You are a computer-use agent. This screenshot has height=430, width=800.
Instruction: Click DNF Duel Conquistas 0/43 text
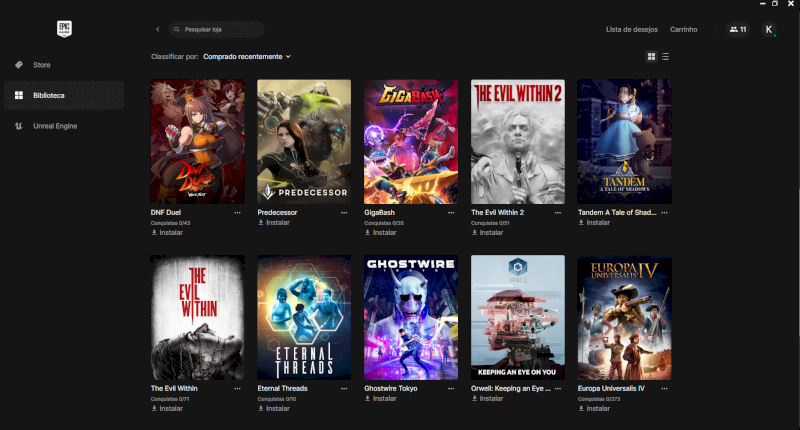click(170, 223)
